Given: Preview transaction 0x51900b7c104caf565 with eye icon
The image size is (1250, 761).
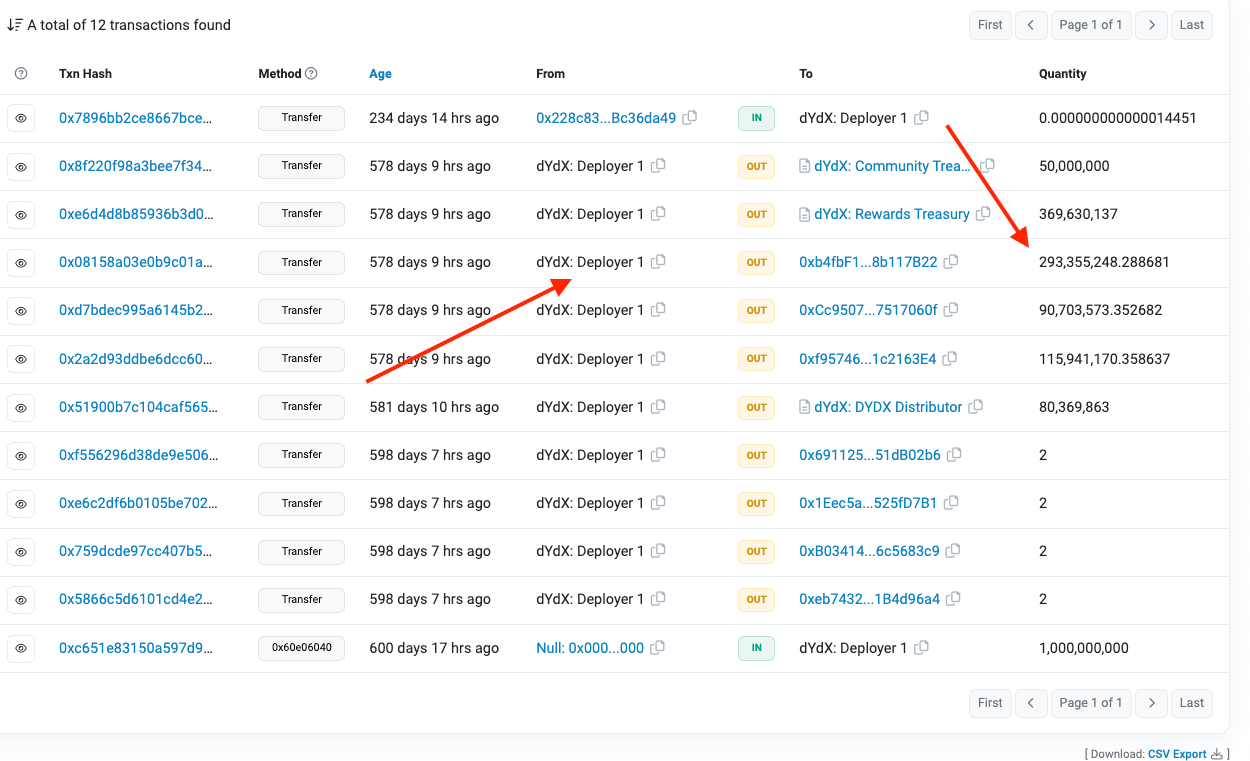Looking at the screenshot, I should pos(21,407).
